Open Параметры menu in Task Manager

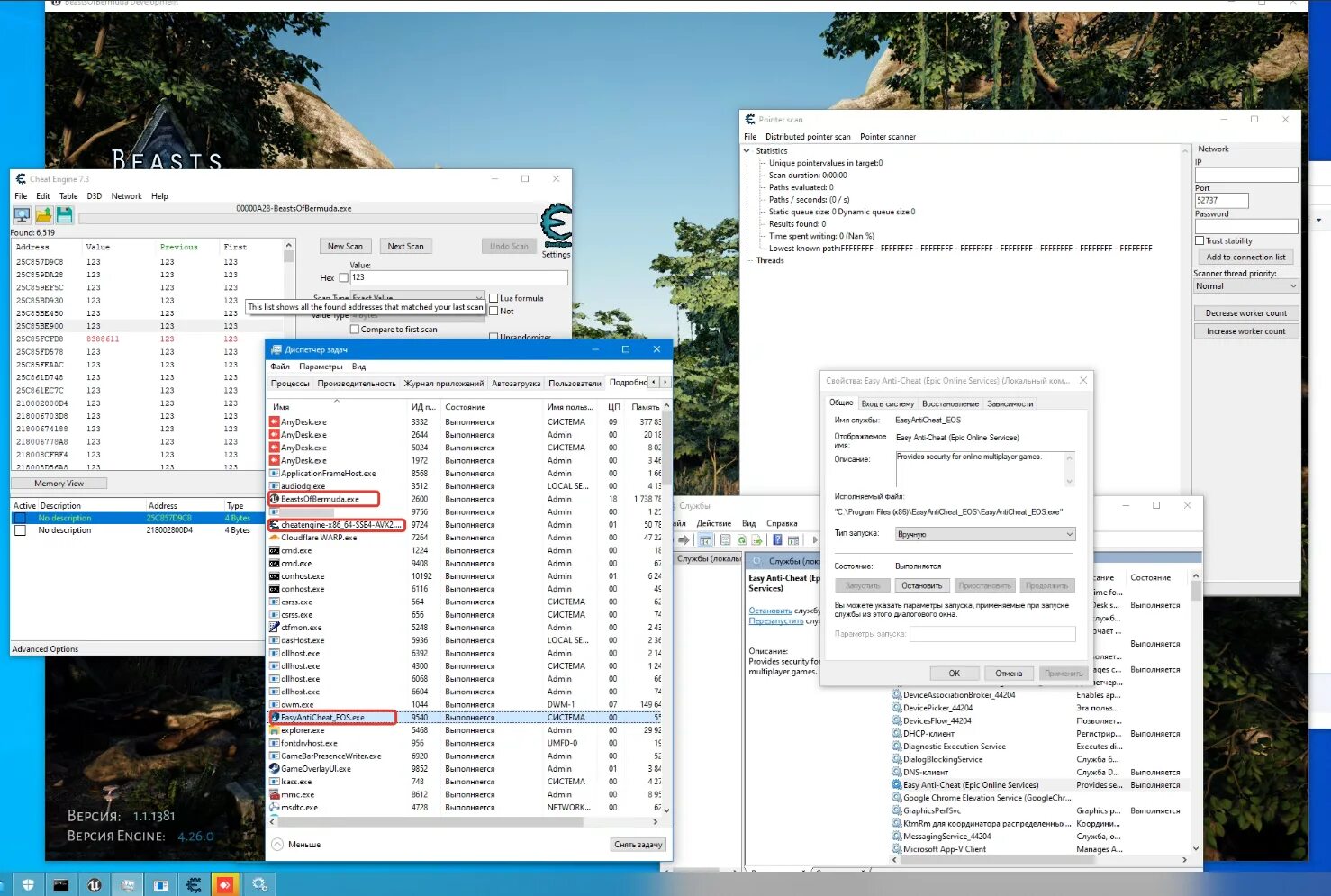tap(321, 367)
